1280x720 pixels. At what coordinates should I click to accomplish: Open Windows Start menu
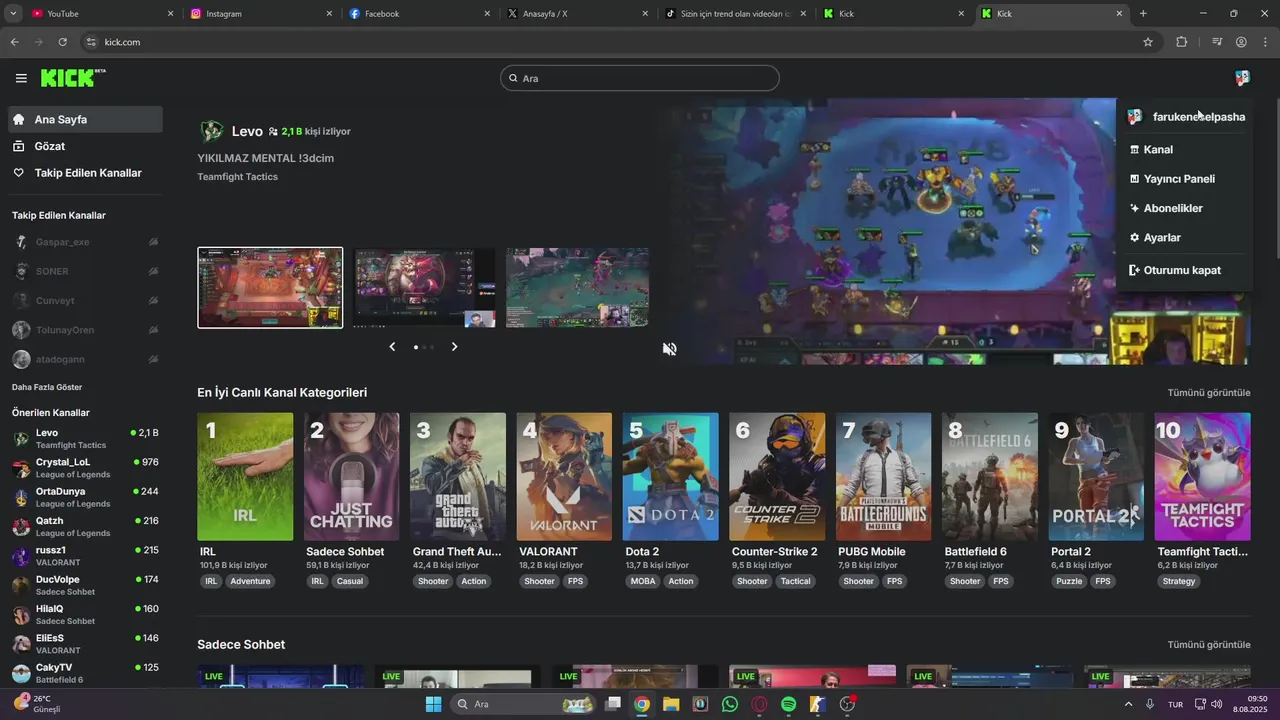click(433, 704)
